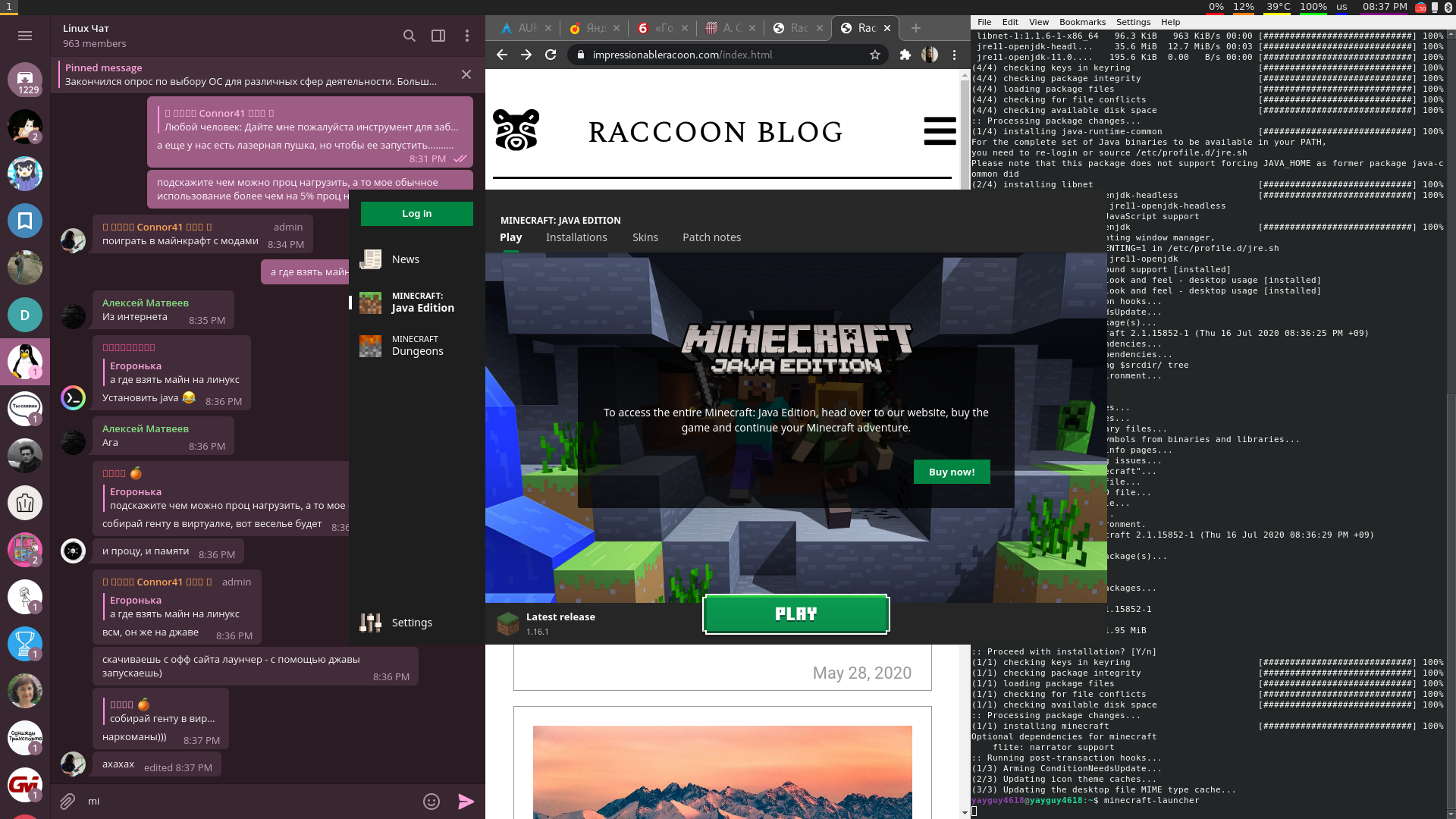Screen dimensions: 1456x819
Task: Click the Buy now! button
Action: (x=952, y=472)
